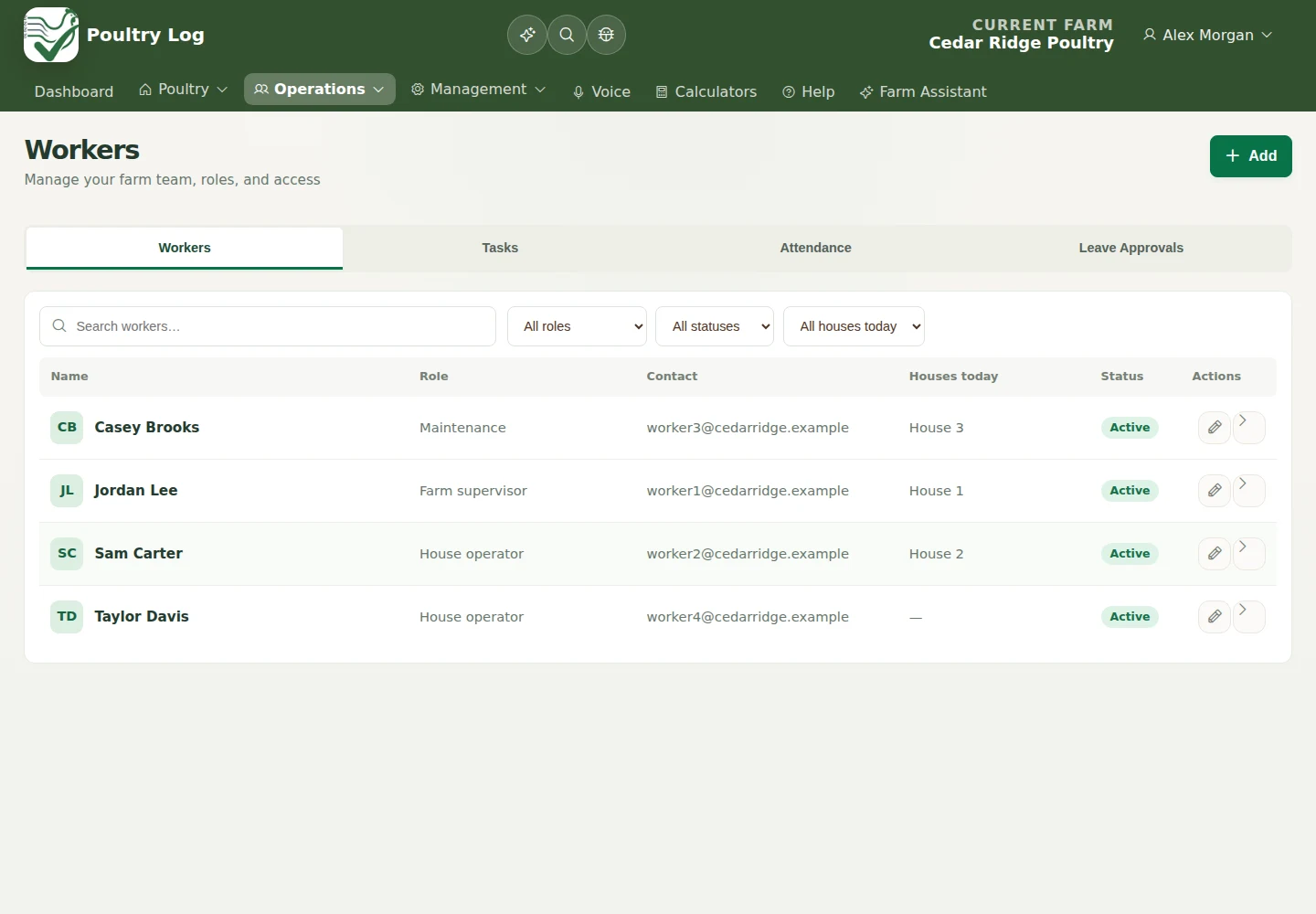Image resolution: width=1316 pixels, height=914 pixels.
Task: Open the All houses today dropdown
Action: pos(854,326)
